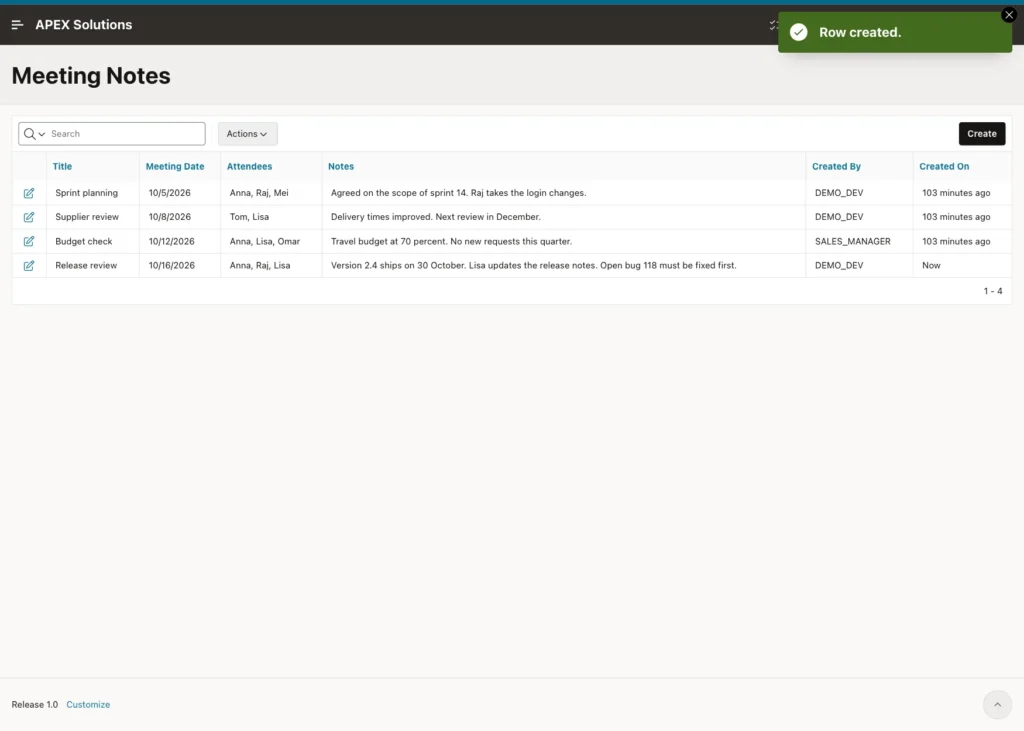Click the Create button

tap(982, 134)
